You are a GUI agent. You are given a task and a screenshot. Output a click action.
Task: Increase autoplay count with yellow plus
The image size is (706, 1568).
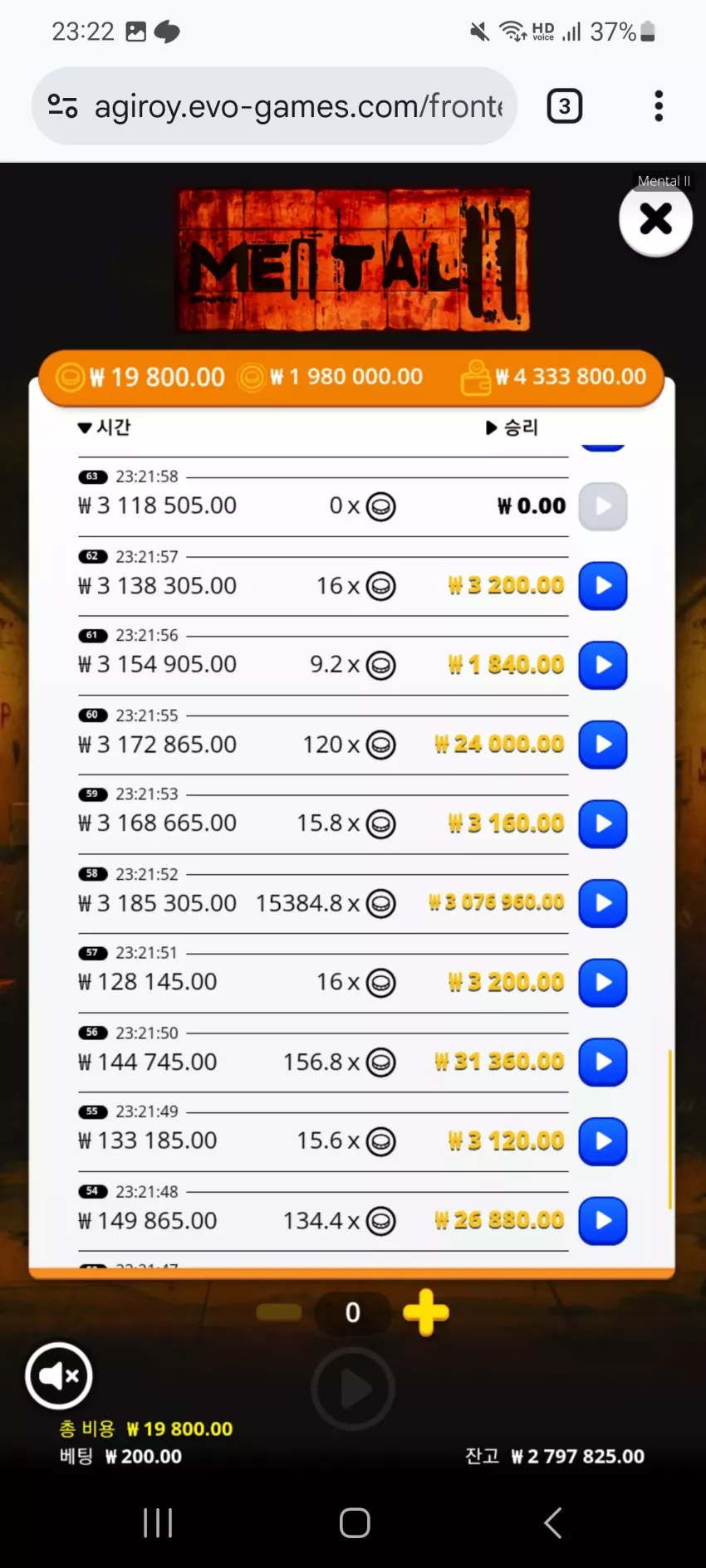pos(426,1312)
